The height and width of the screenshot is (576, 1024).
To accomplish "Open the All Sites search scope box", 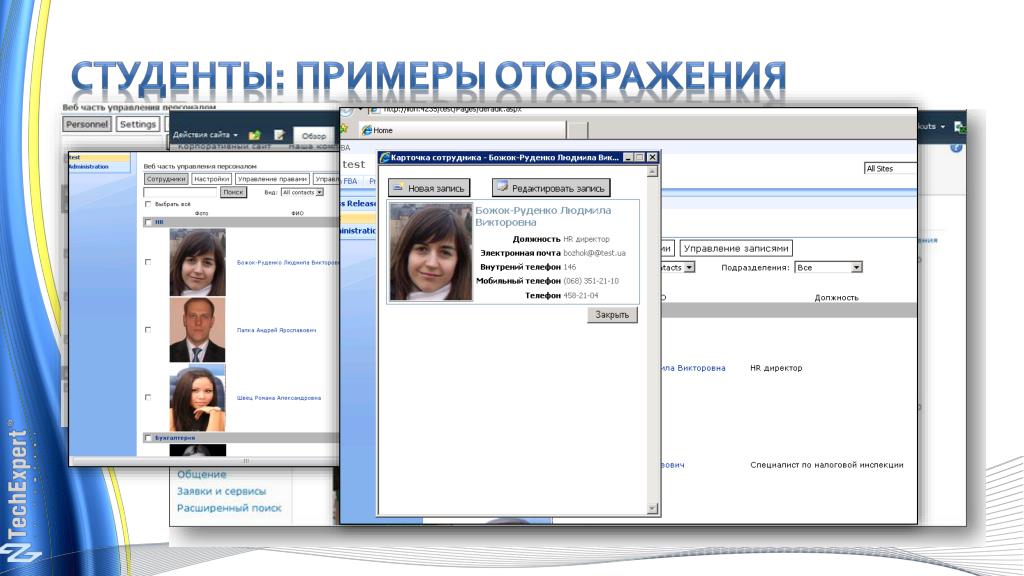I will tap(890, 168).
